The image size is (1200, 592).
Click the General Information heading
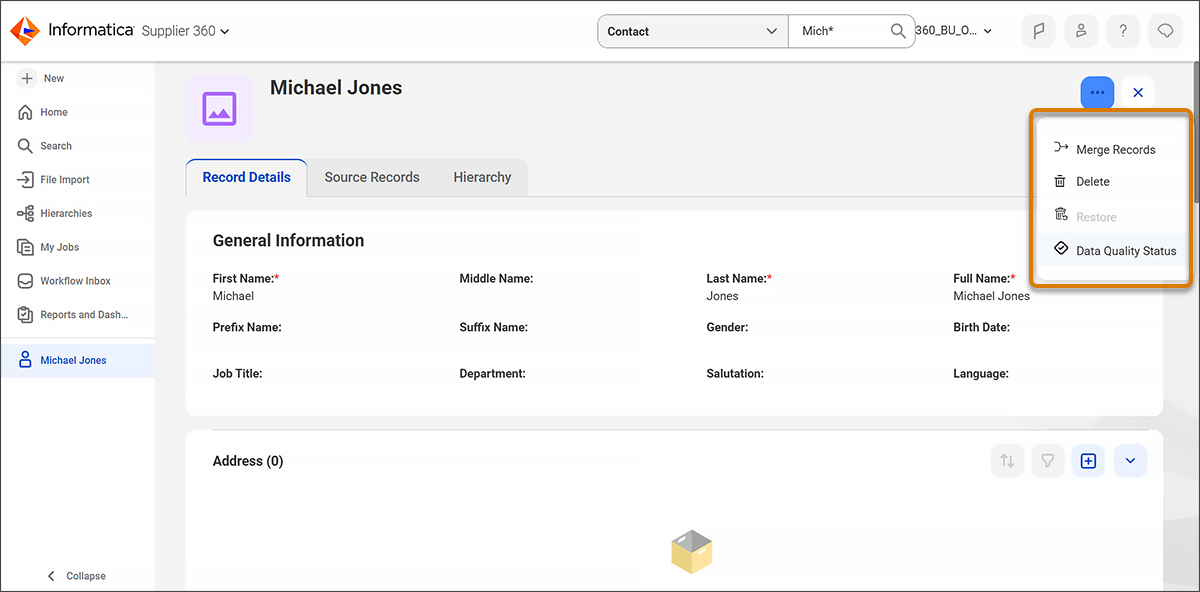pos(288,240)
